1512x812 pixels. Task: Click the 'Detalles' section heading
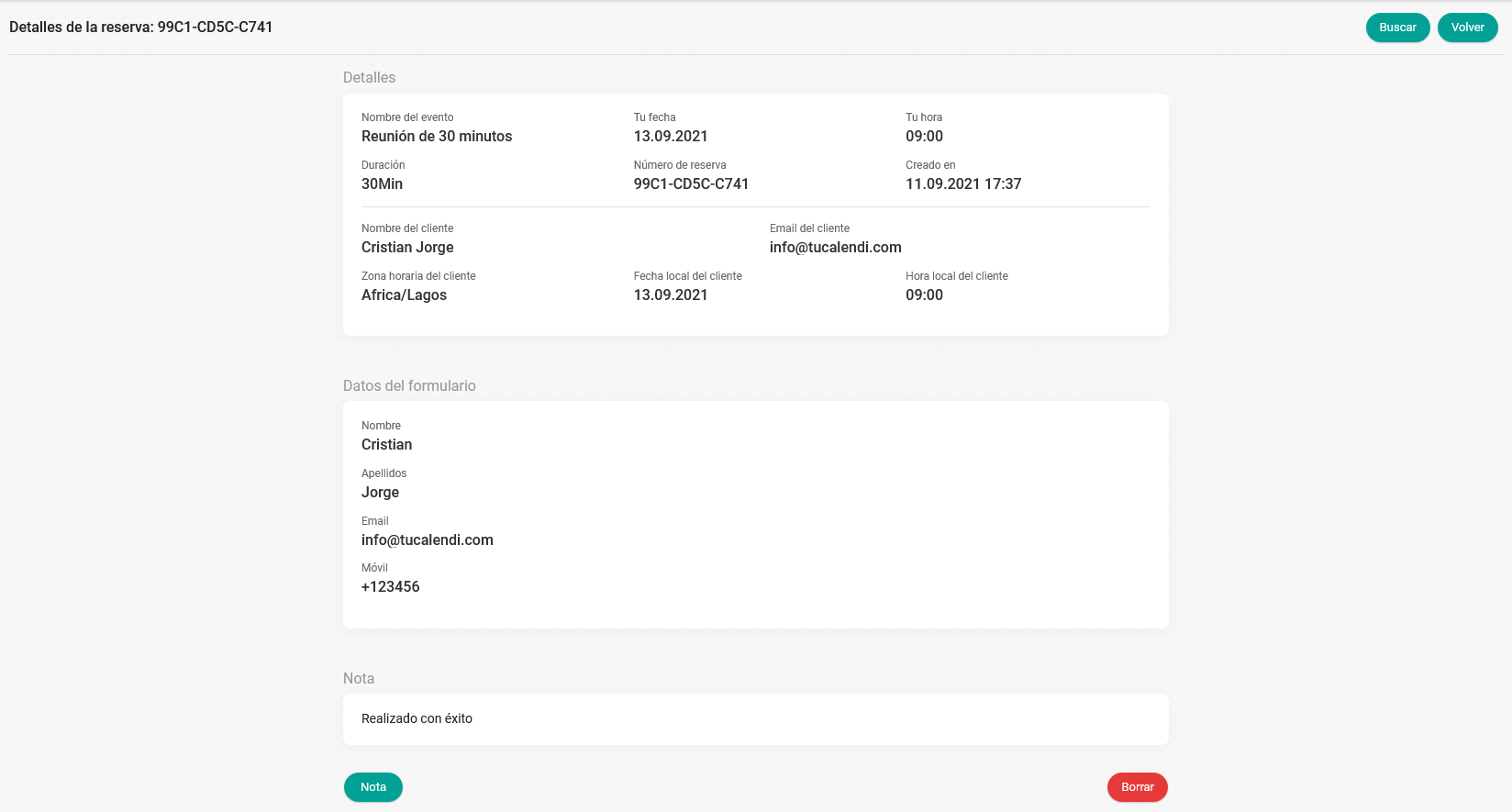369,77
